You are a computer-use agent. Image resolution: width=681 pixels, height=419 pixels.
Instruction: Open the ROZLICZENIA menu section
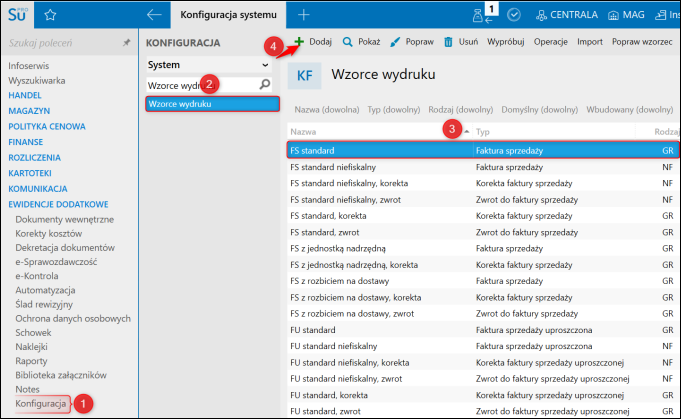tap(34, 158)
